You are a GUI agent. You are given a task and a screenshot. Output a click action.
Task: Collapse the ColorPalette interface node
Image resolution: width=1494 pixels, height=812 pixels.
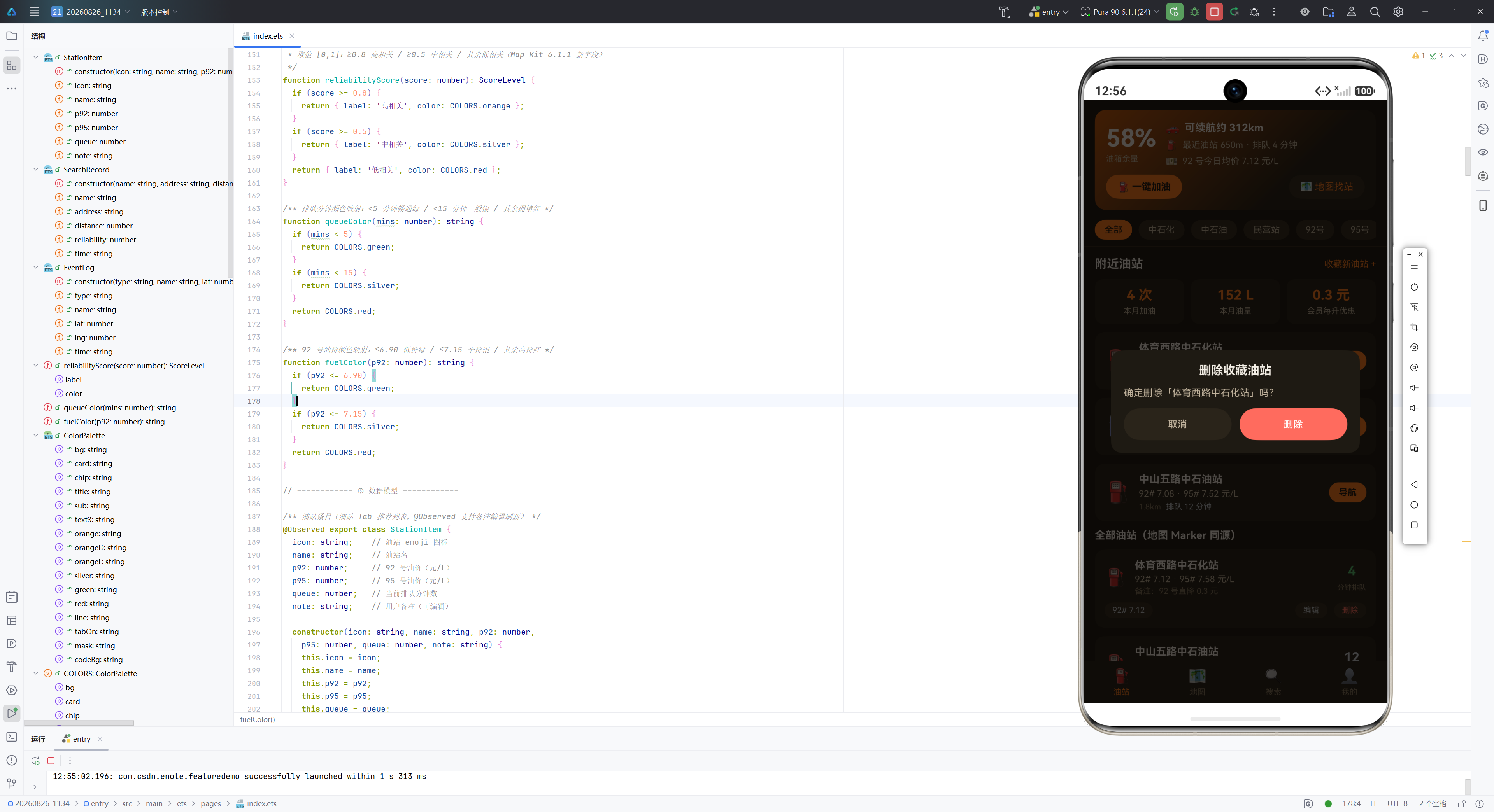pos(36,435)
